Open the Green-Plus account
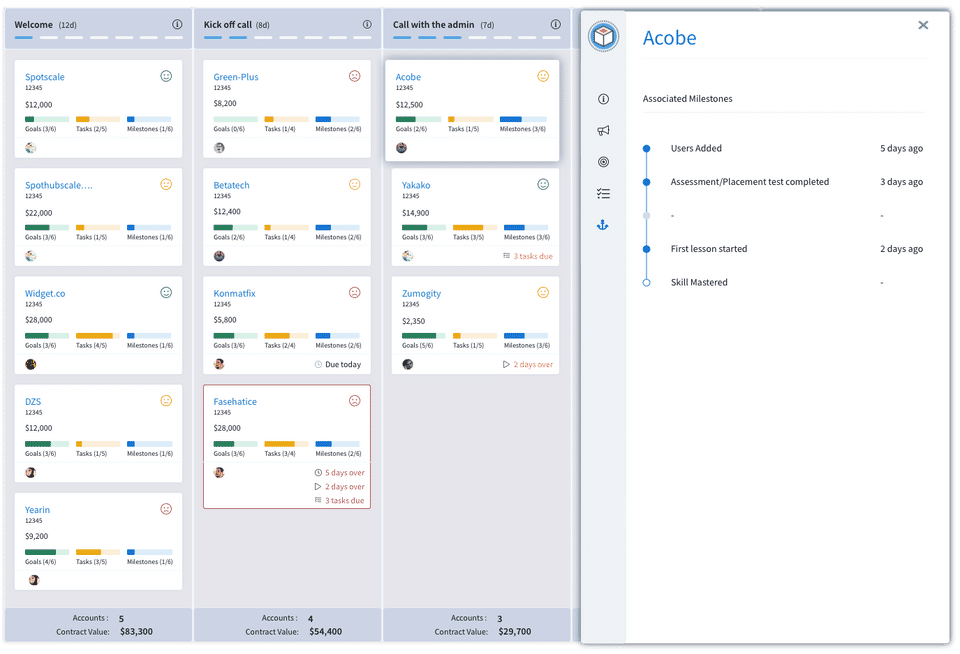 tap(236, 77)
